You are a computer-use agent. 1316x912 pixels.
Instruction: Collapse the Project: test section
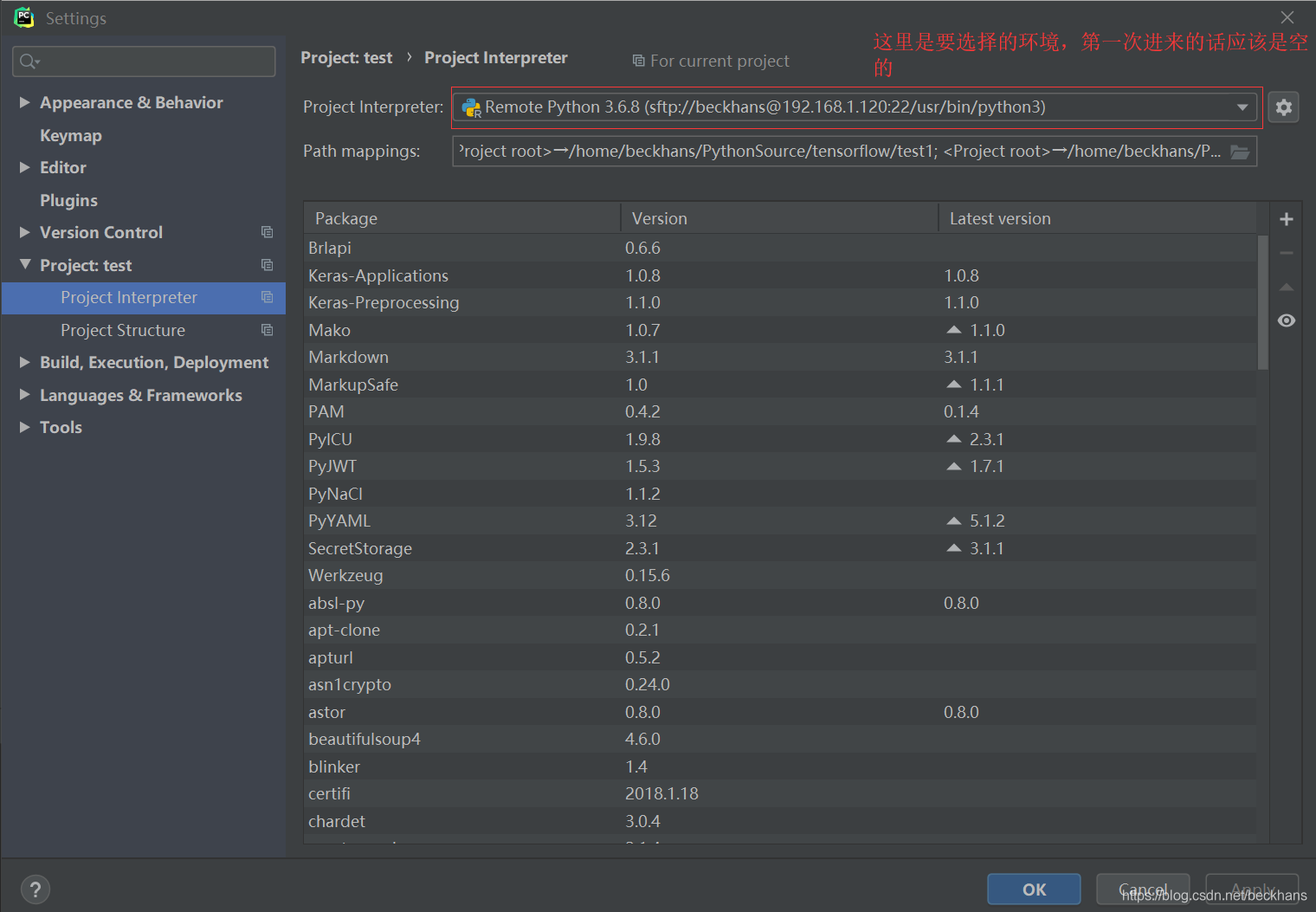[x=25, y=264]
